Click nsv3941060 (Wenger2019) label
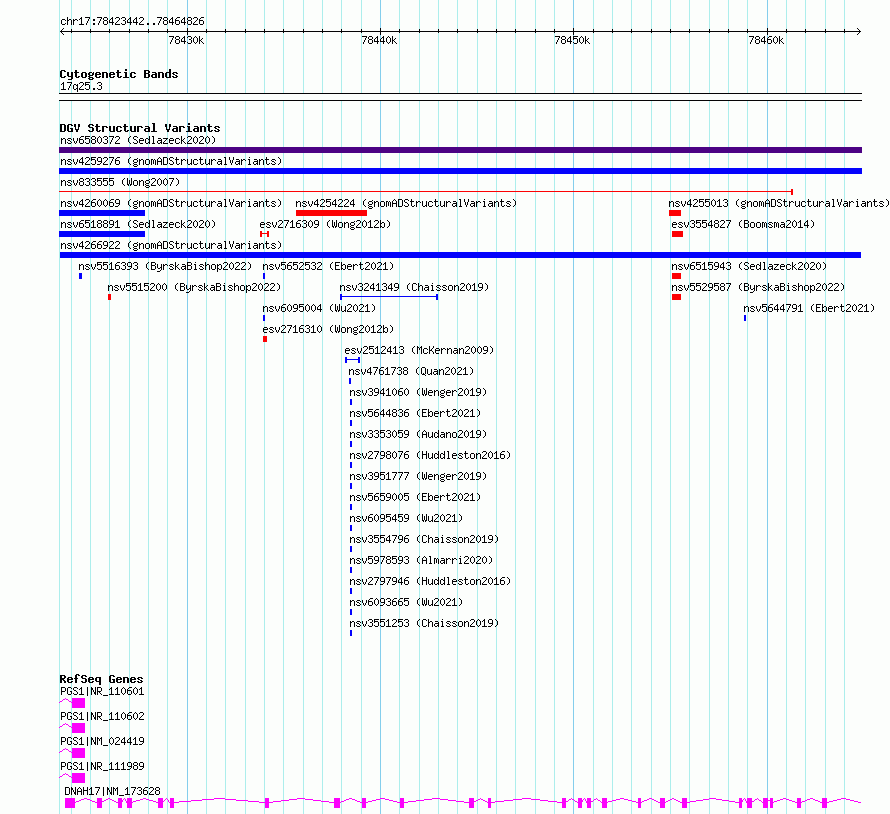 click(418, 392)
